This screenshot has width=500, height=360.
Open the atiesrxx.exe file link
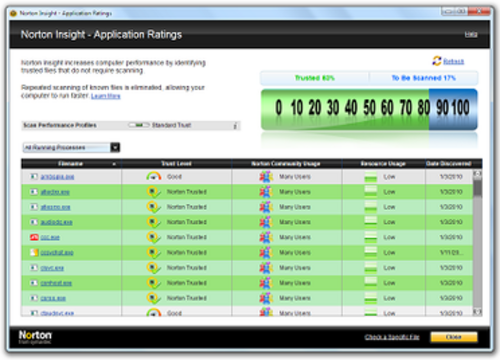[55, 207]
